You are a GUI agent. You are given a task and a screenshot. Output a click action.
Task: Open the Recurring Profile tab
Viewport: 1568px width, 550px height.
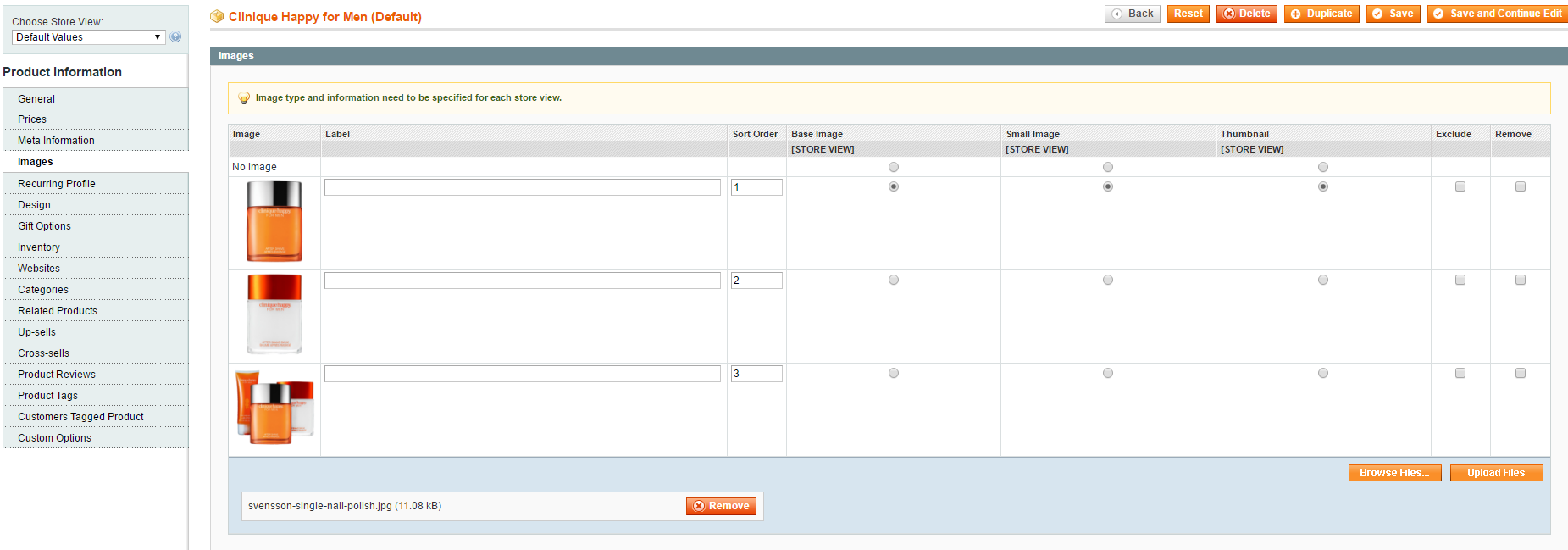pyautogui.click(x=95, y=183)
